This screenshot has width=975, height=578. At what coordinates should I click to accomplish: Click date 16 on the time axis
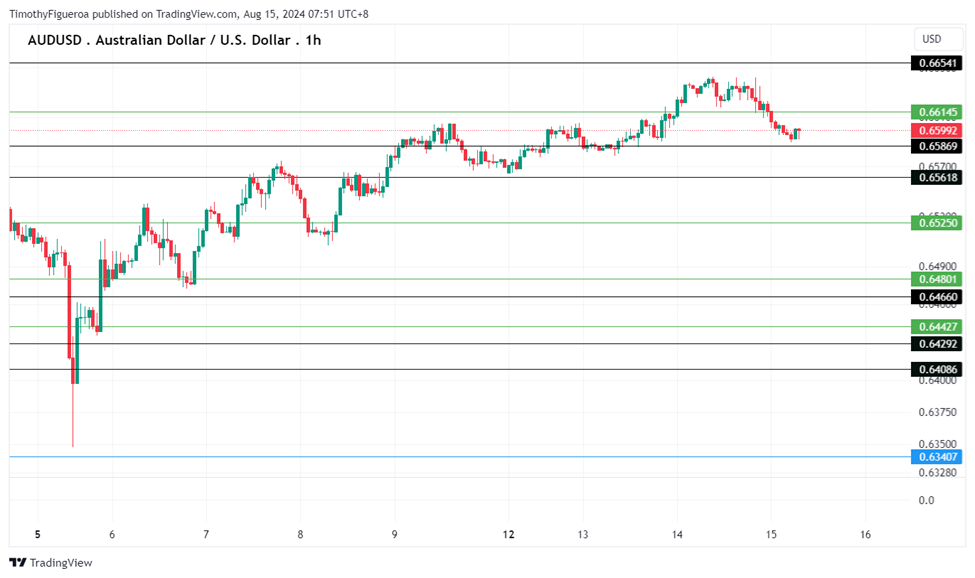(865, 535)
